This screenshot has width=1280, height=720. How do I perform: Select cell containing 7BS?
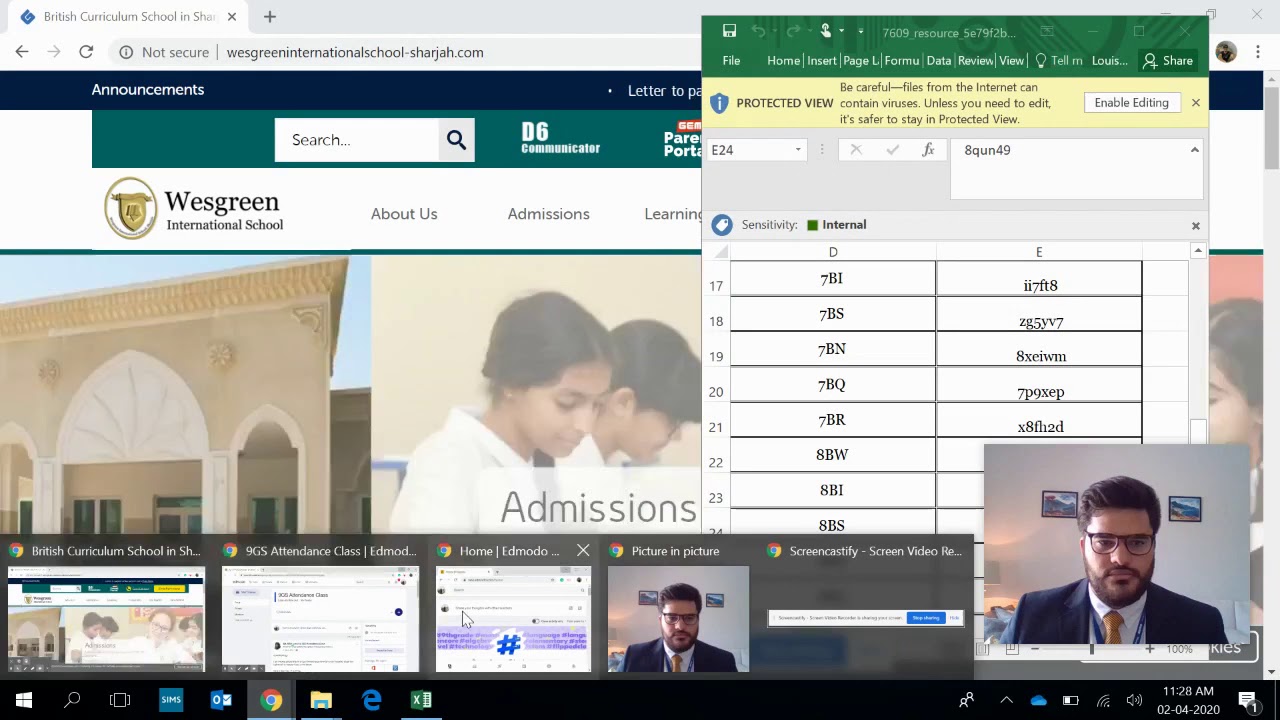tap(832, 314)
